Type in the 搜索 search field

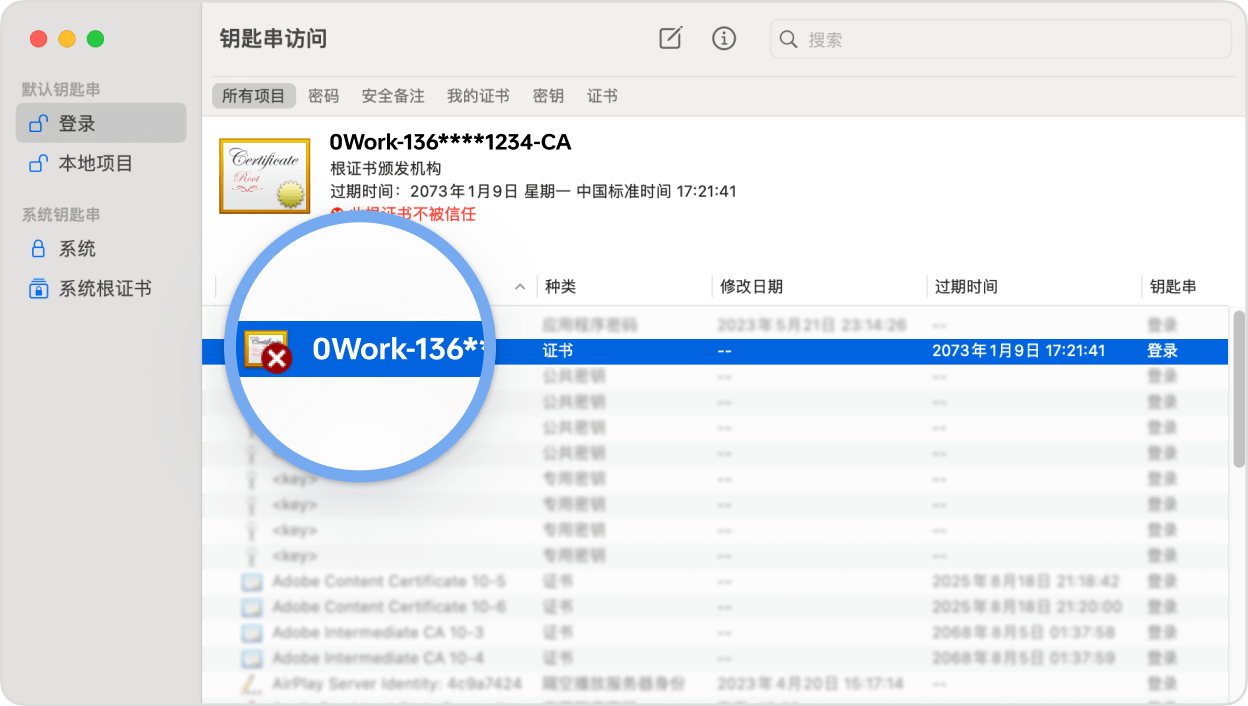click(x=1010, y=39)
